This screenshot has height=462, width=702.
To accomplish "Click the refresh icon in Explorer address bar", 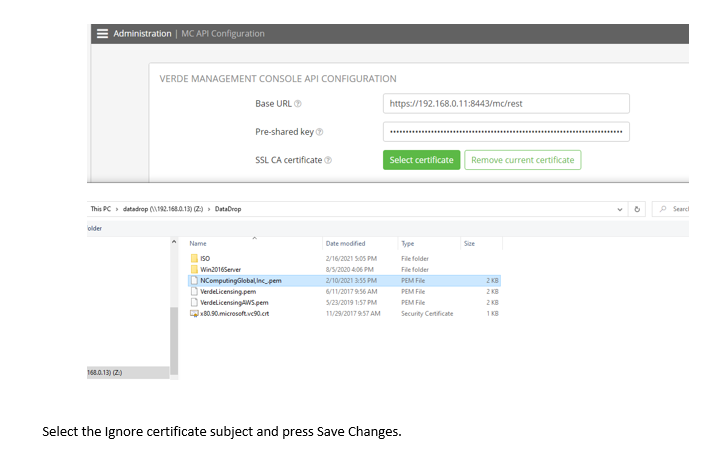I will (x=637, y=209).
